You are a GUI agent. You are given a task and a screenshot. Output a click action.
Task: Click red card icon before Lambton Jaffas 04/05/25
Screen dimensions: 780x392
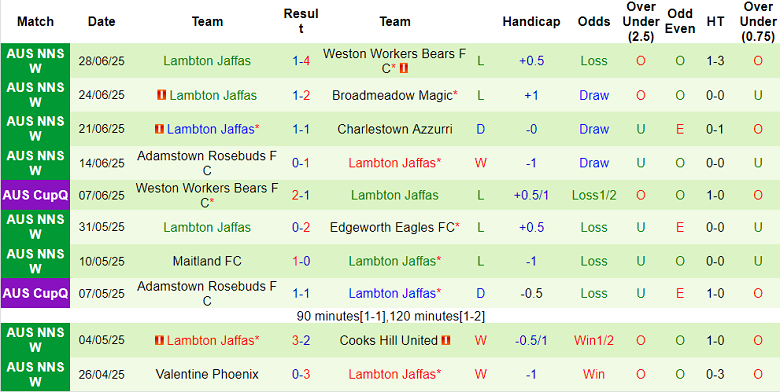point(159,341)
